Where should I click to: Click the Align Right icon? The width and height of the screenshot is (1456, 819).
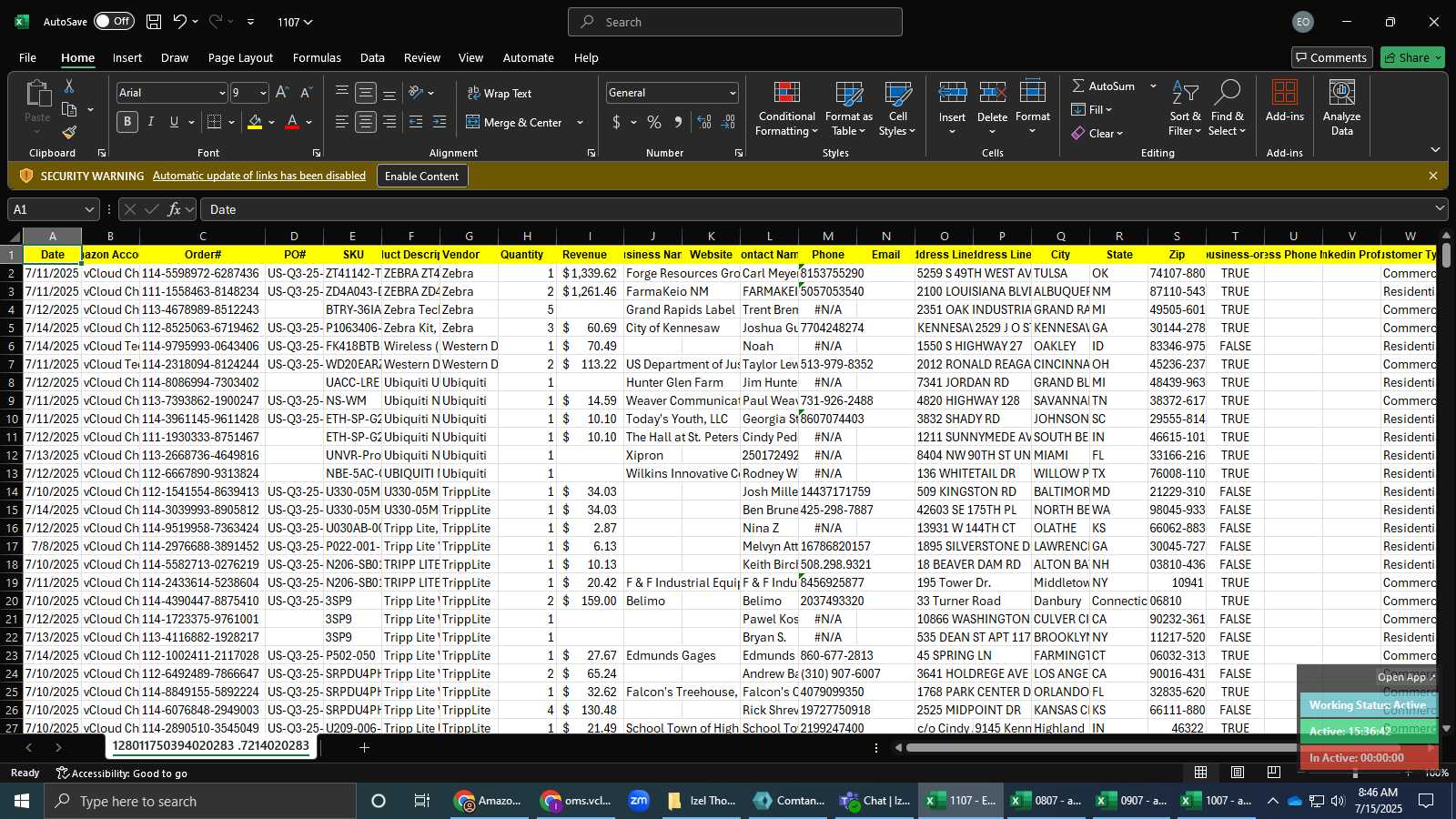(389, 122)
